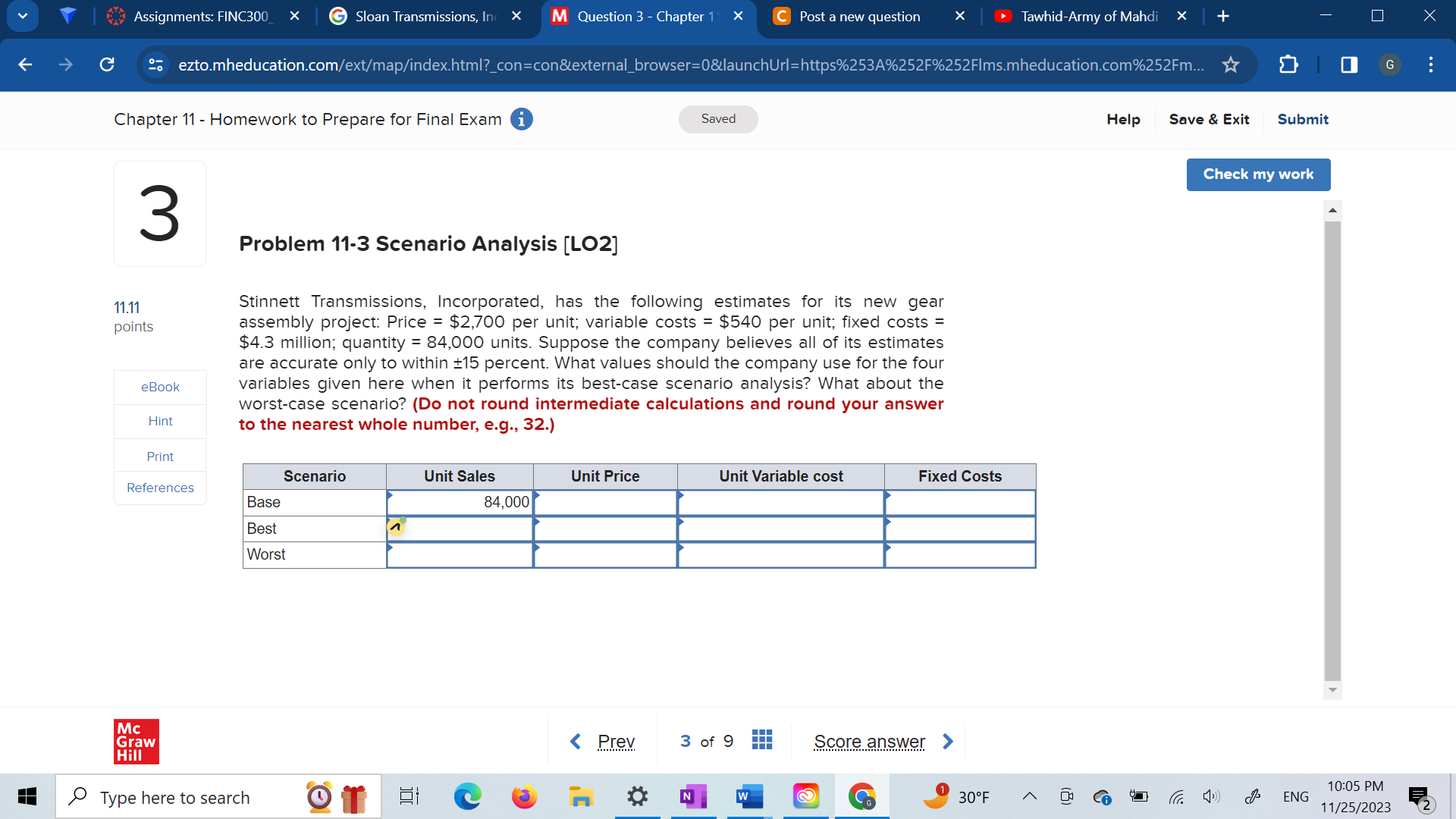Open Firefox from the taskbar
The image size is (1456, 819).
(x=523, y=796)
